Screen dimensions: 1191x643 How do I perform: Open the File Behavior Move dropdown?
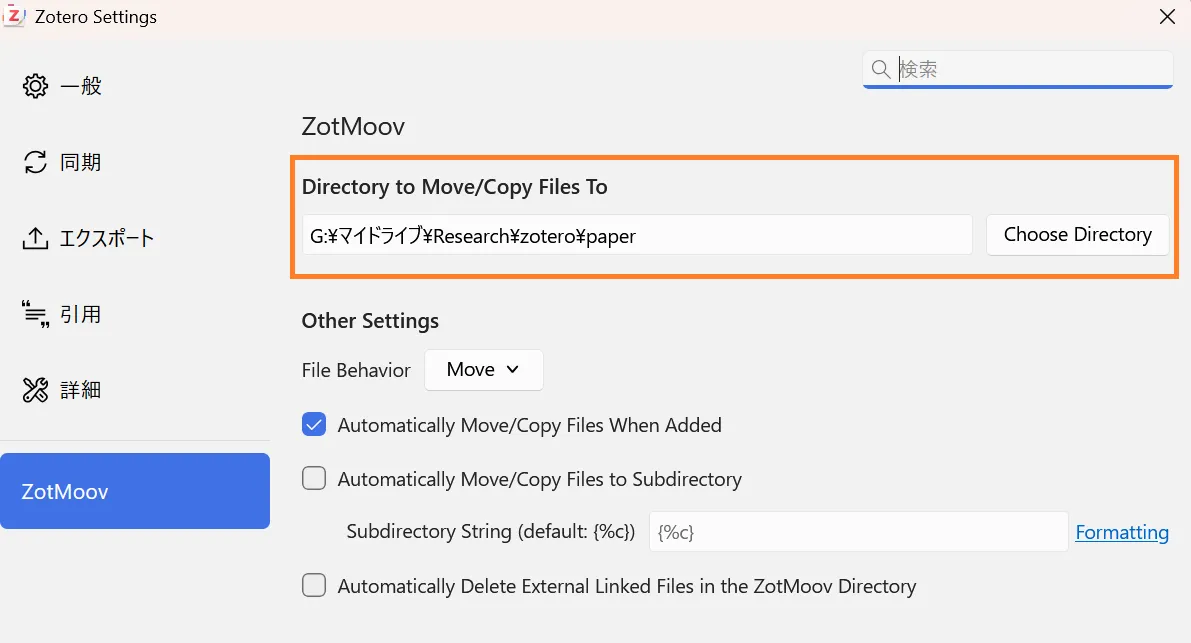pos(484,370)
